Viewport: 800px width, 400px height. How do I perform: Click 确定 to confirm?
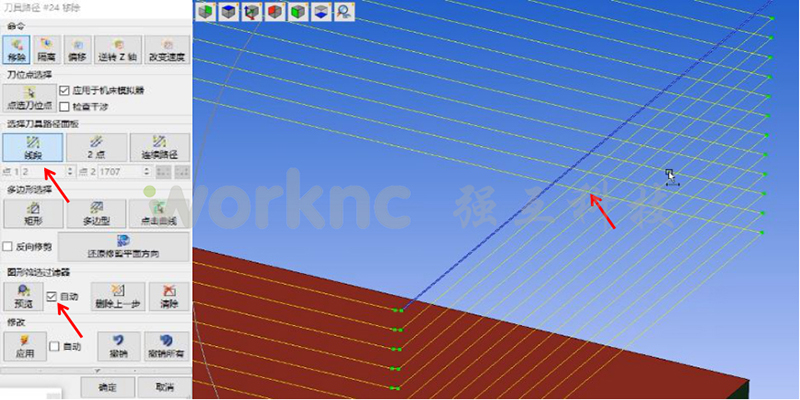click(108, 388)
